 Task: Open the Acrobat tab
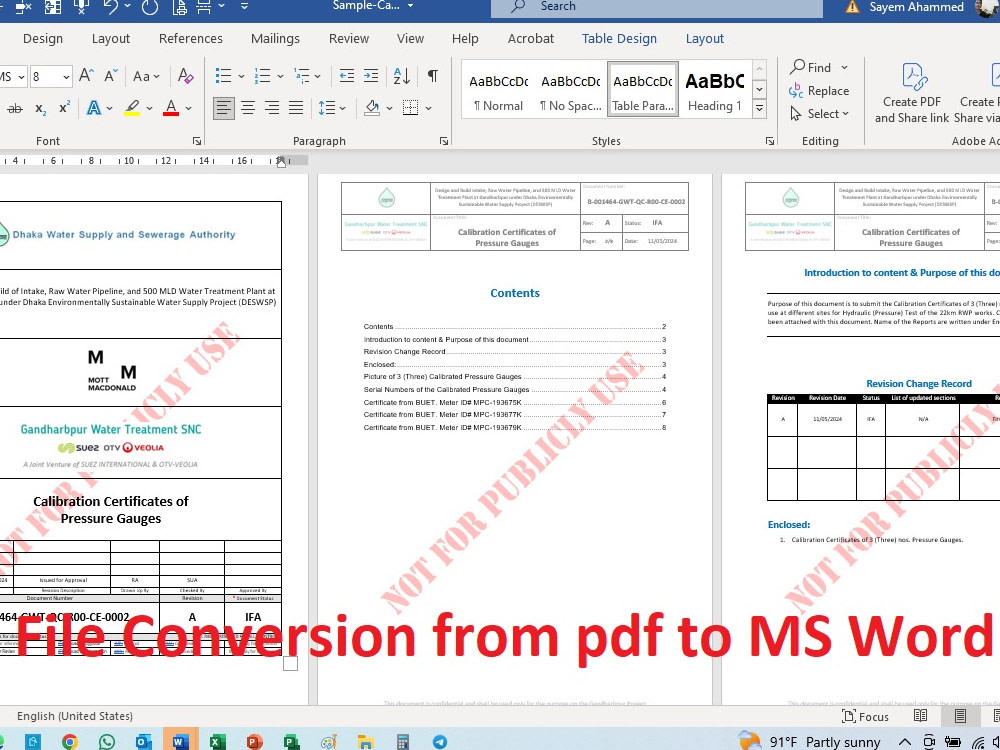point(531,38)
